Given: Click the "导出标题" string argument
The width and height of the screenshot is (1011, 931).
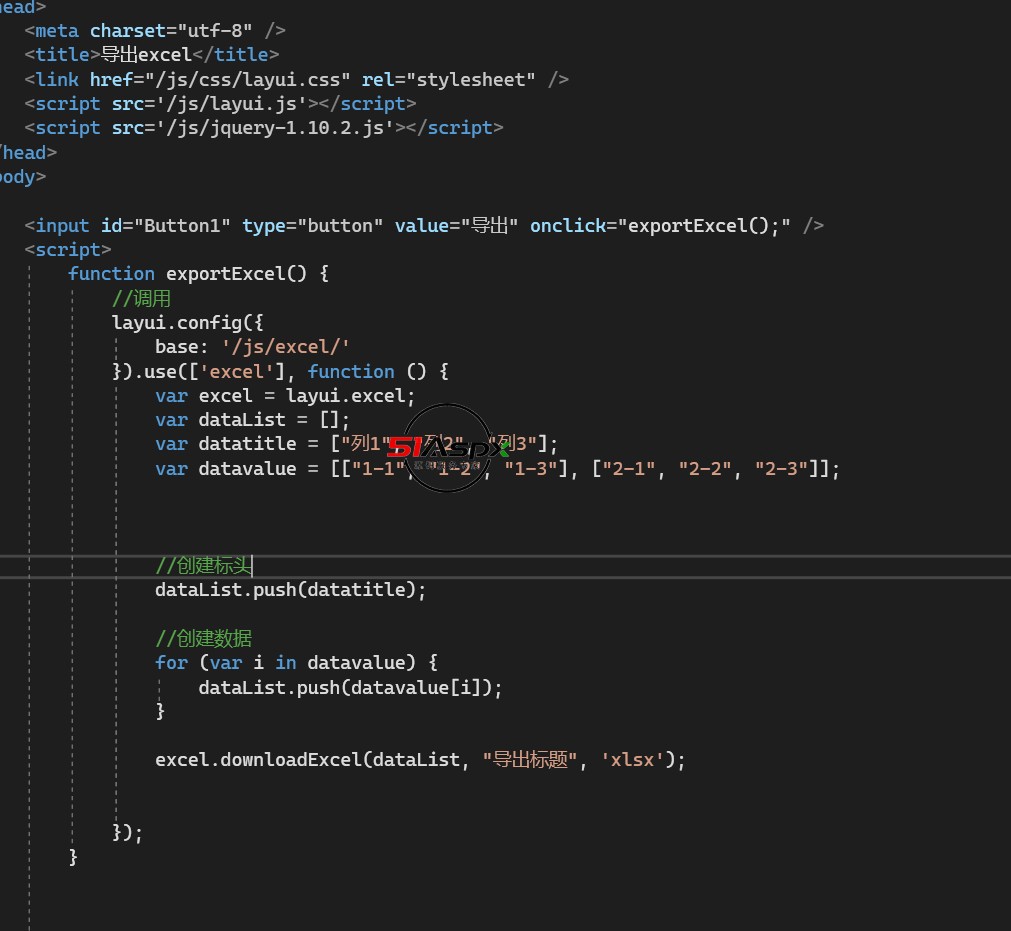Looking at the screenshot, I should coord(530,760).
